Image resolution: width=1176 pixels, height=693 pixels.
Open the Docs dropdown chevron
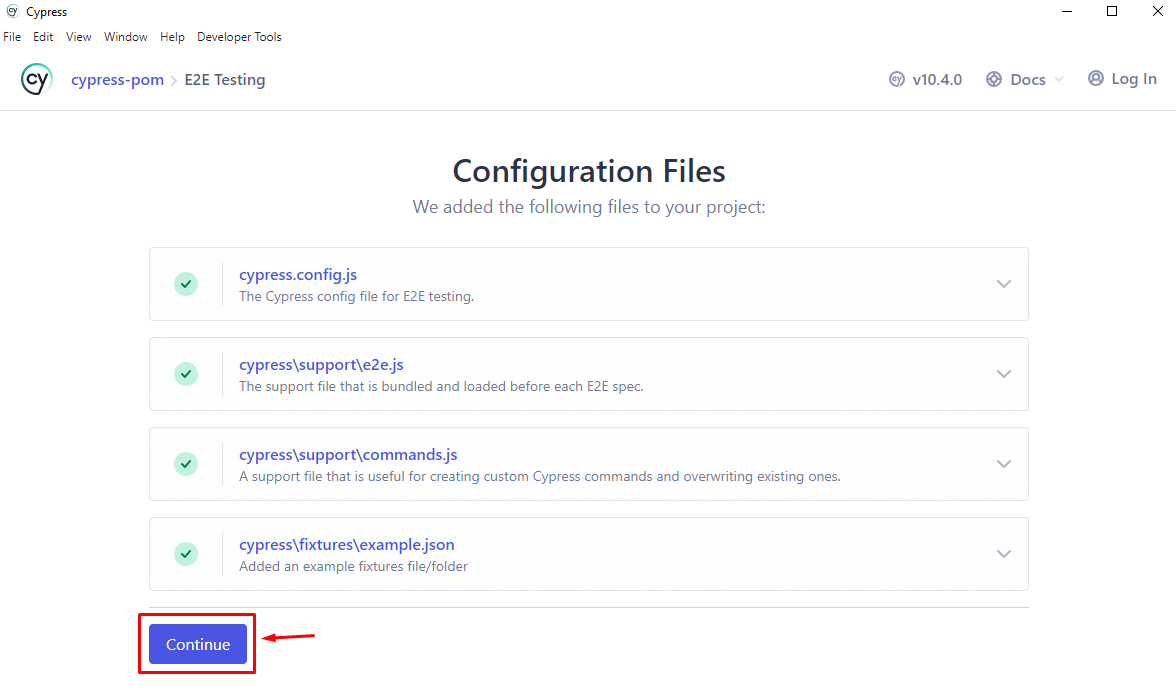tap(1059, 80)
